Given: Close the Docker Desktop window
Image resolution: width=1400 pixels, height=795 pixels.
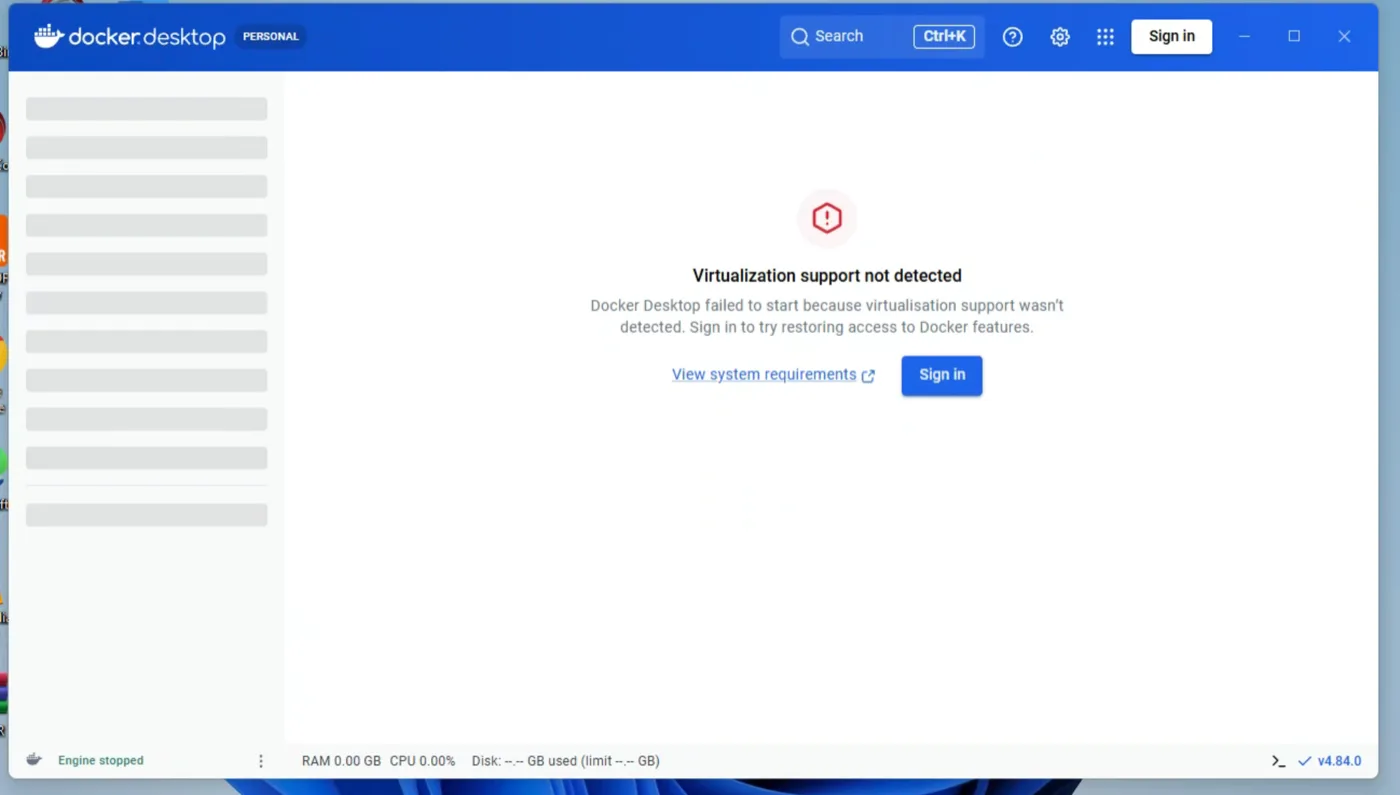Looking at the screenshot, I should 1344,36.
